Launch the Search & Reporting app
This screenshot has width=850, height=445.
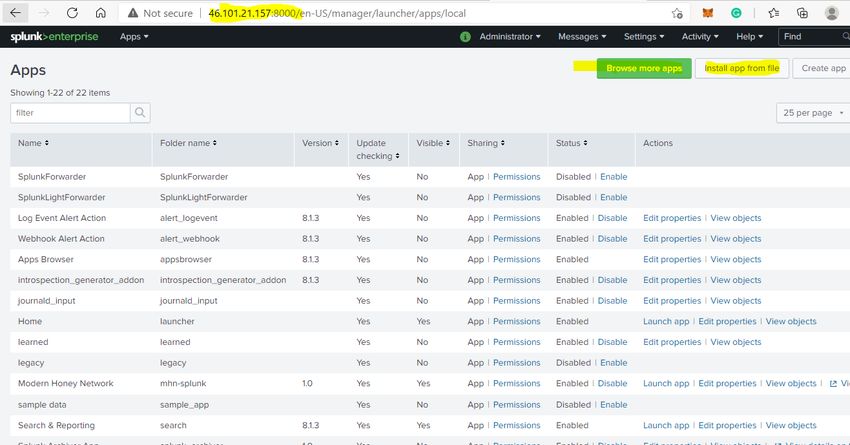point(666,425)
